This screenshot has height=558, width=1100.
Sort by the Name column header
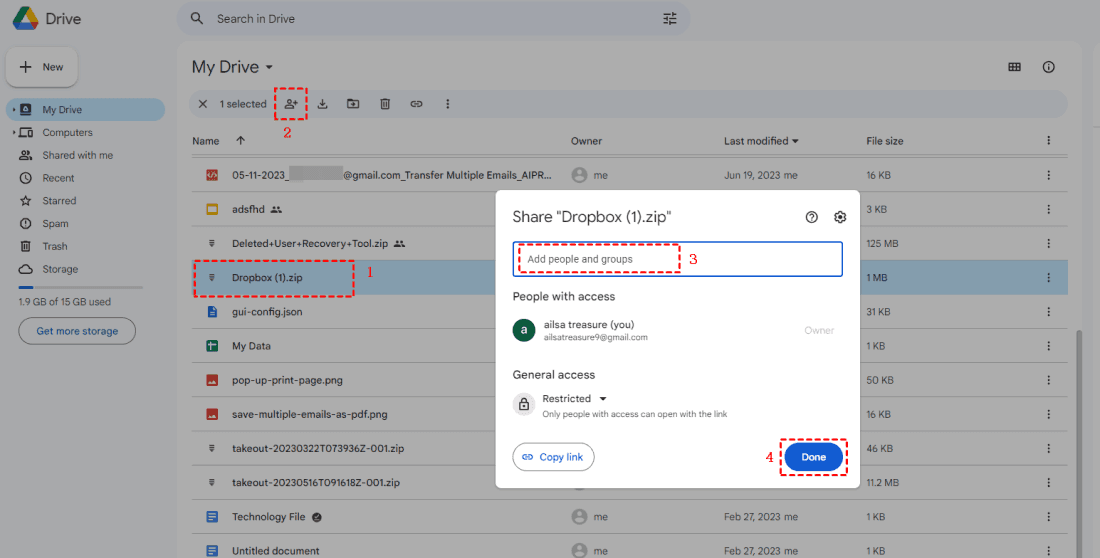point(206,141)
